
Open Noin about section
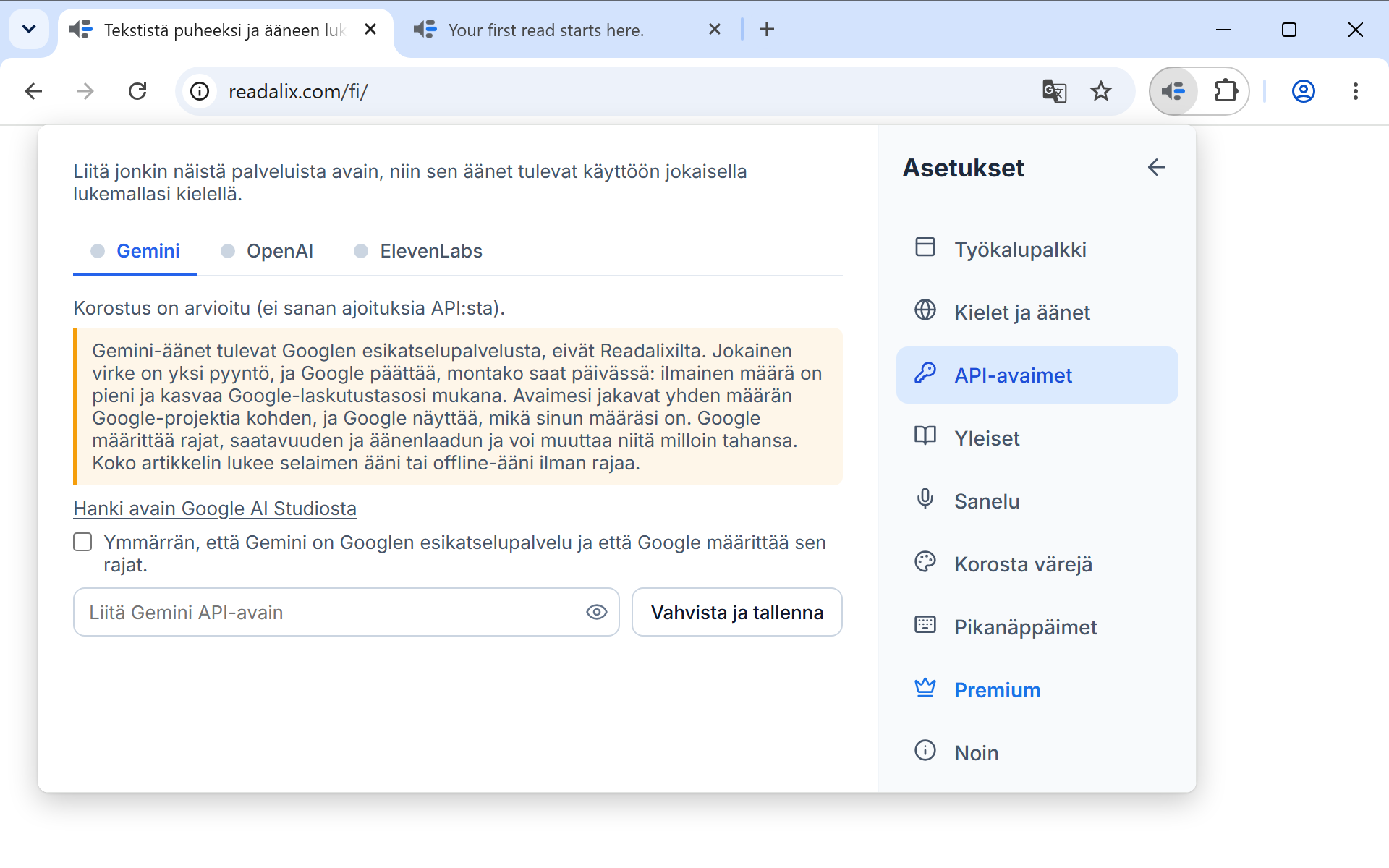[x=1037, y=753]
